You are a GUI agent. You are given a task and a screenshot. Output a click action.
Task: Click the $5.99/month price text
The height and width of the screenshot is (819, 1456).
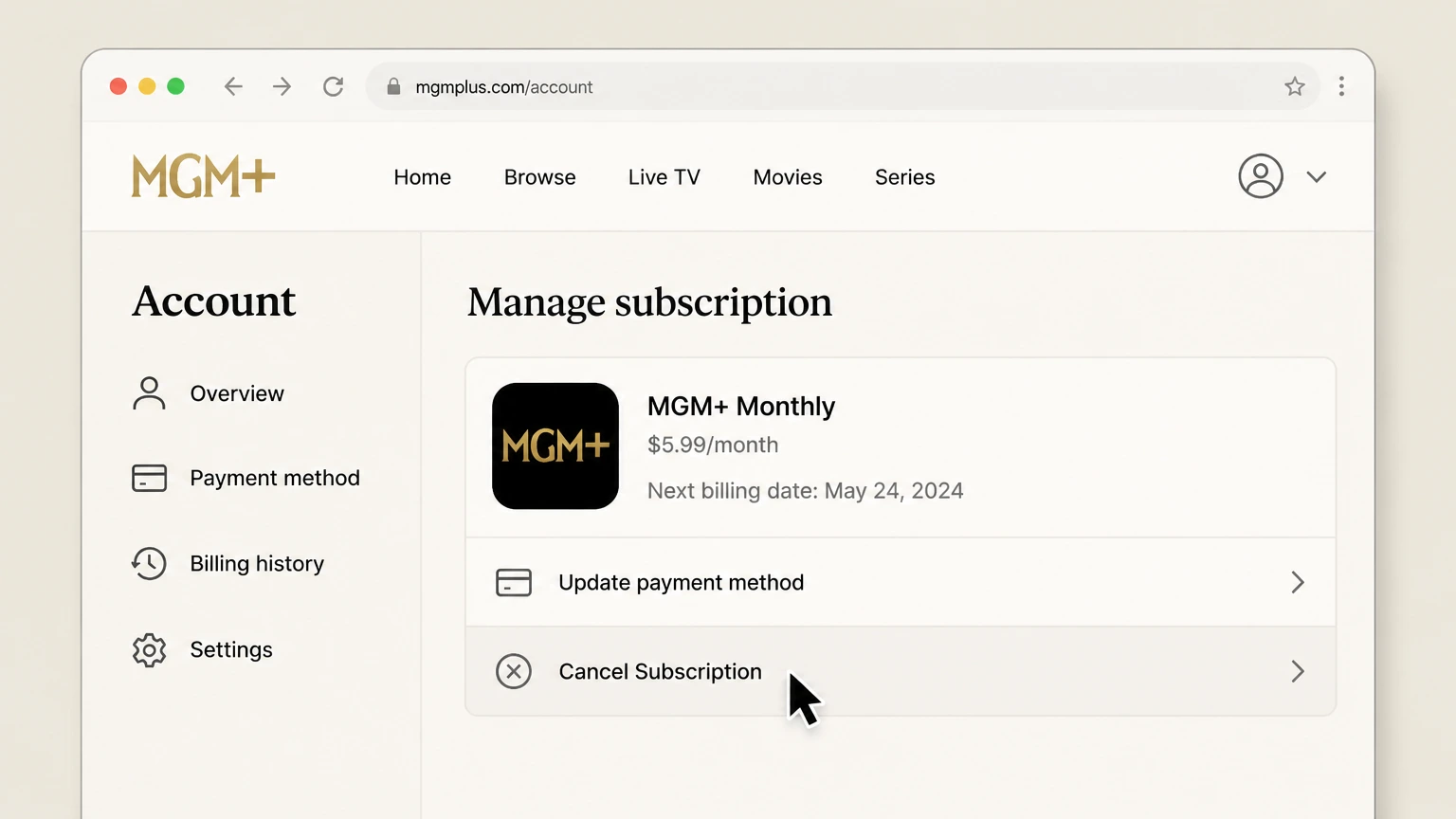(713, 446)
